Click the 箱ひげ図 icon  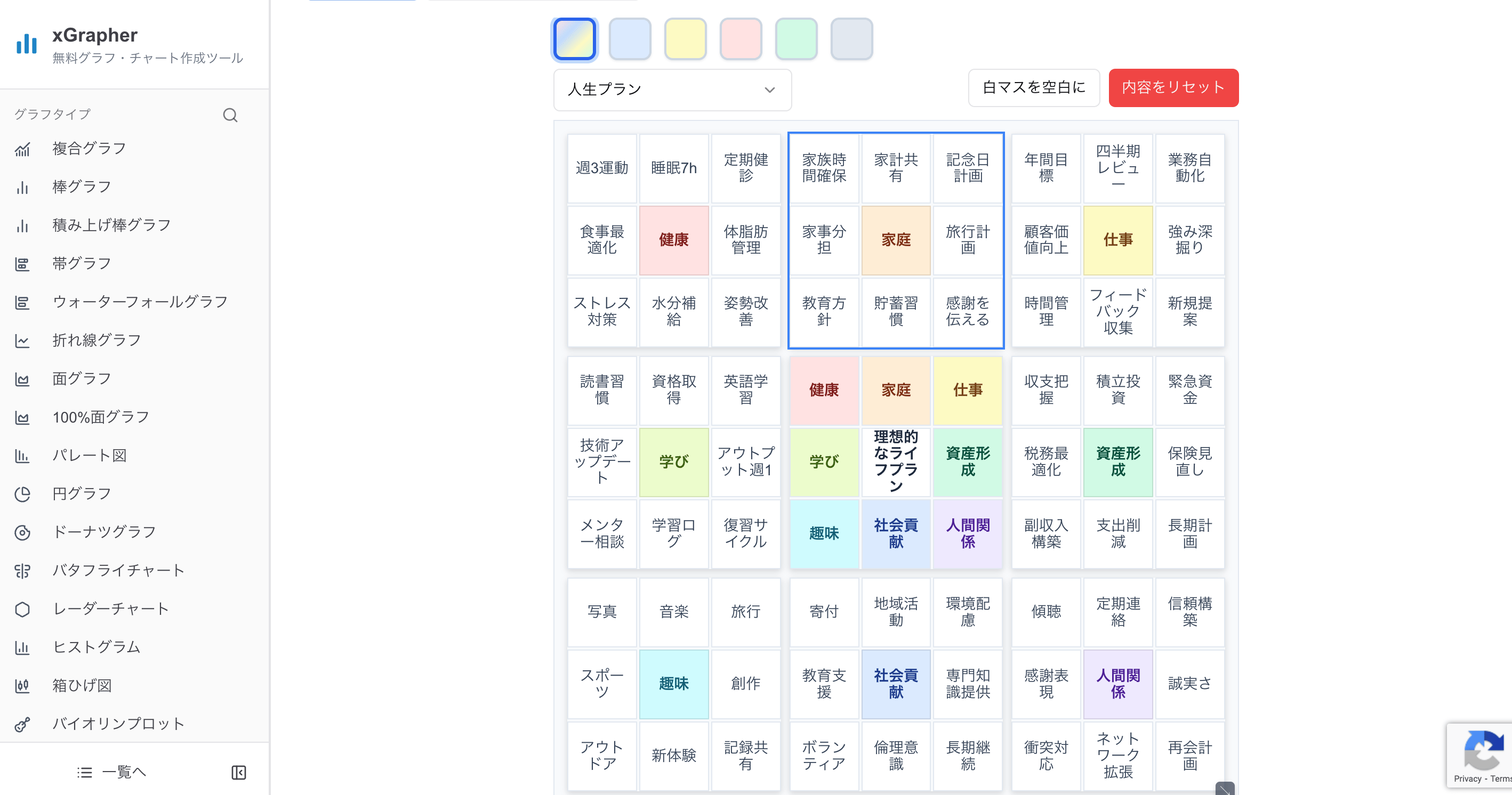click(x=22, y=685)
